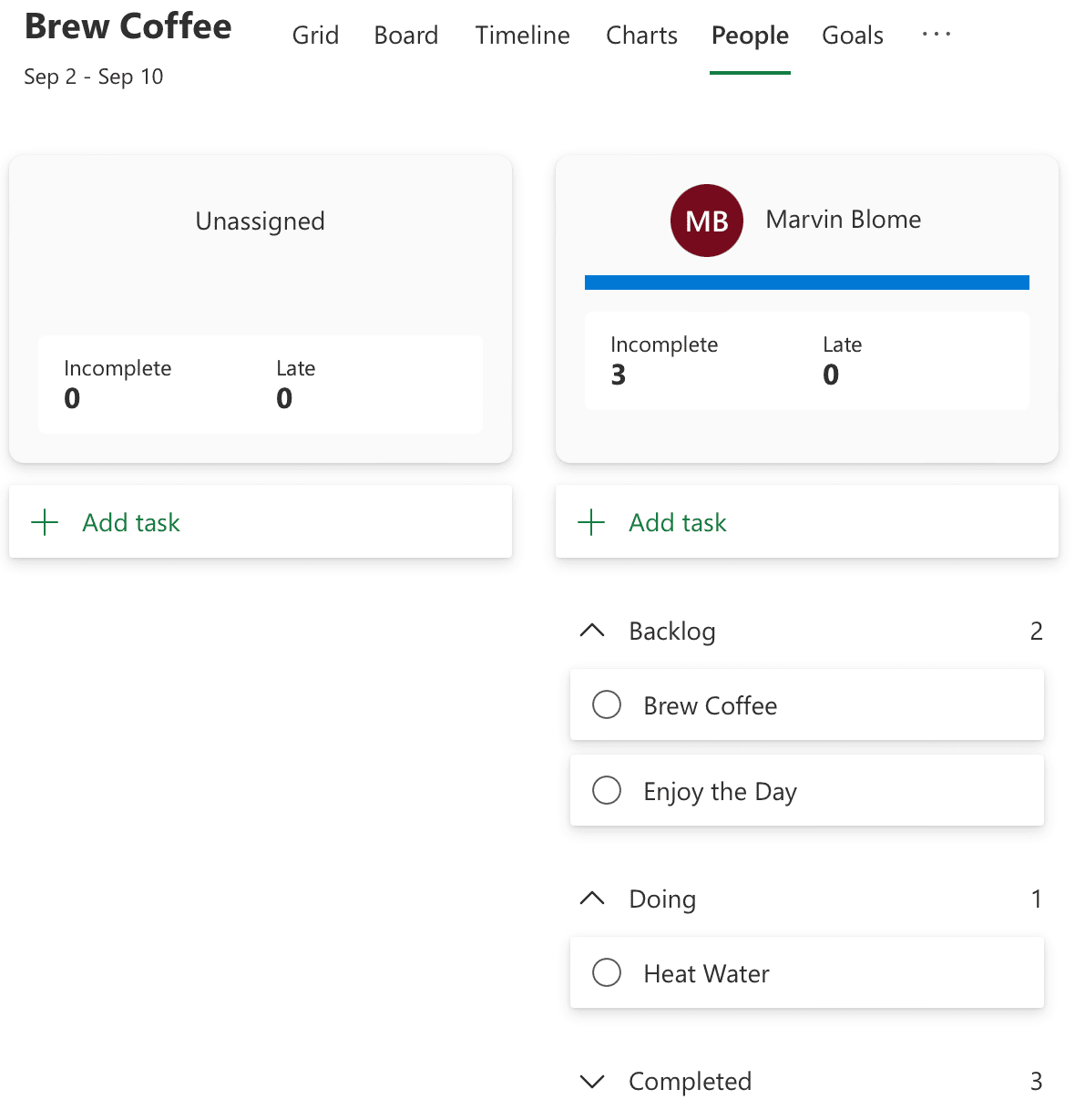The width and height of the screenshot is (1075, 1120).
Task: Click the MB avatar for Marvin Blome
Action: [706, 221]
